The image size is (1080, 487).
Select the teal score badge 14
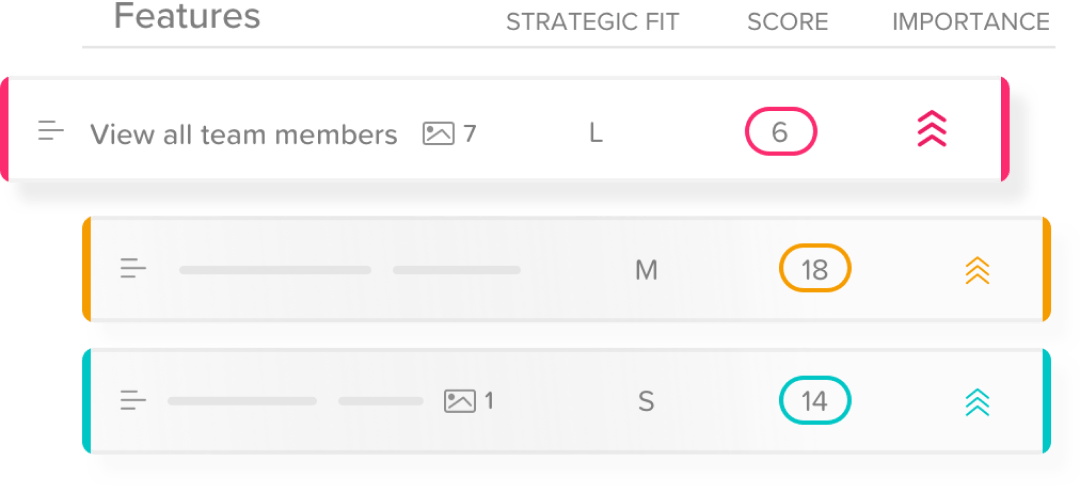pos(815,400)
